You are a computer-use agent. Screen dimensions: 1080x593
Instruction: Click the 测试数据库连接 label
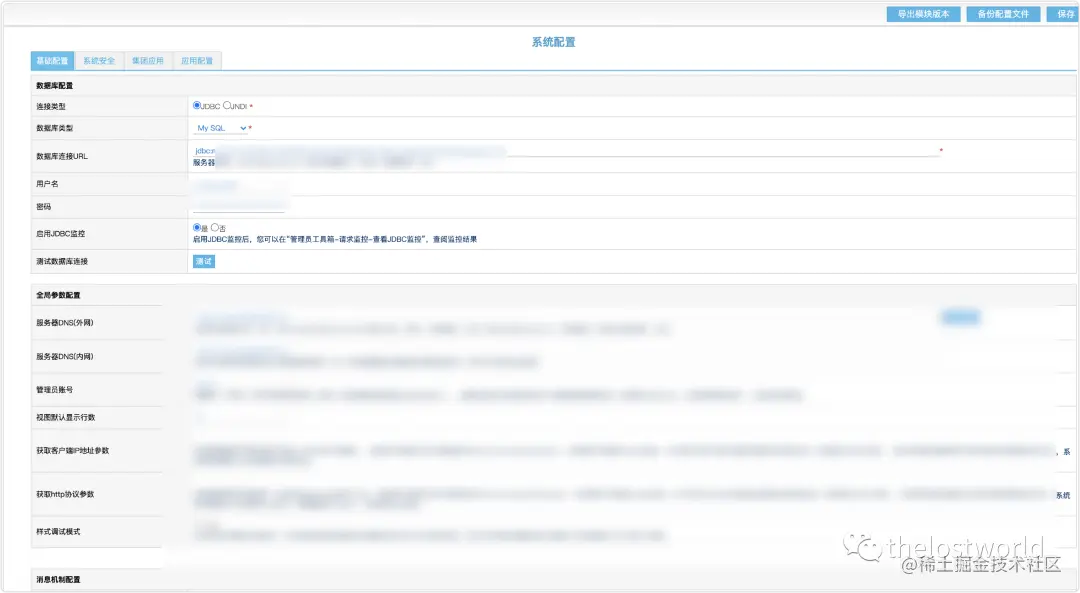[62, 261]
